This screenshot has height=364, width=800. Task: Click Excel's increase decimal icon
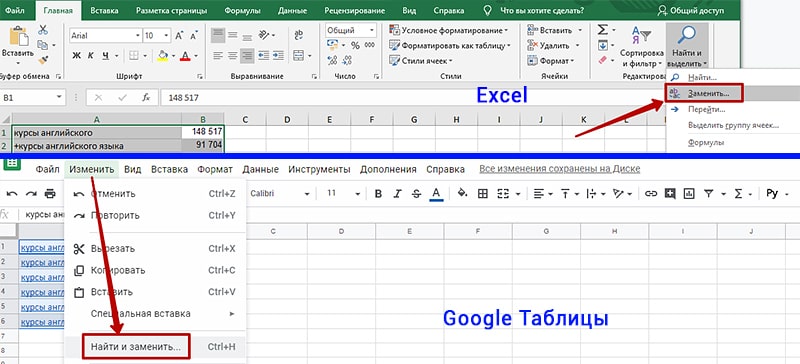(x=332, y=61)
